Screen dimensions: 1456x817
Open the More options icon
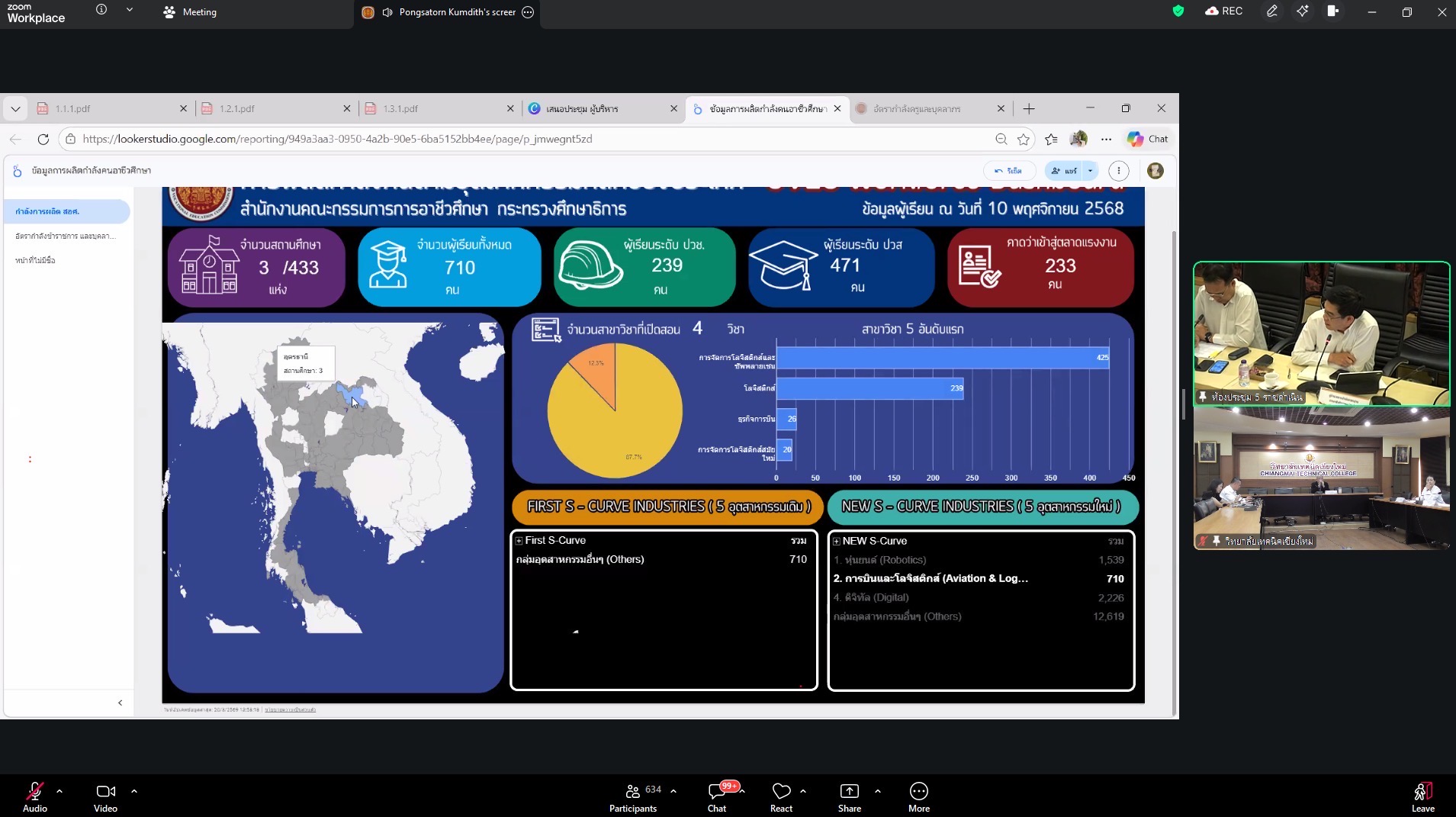918,791
